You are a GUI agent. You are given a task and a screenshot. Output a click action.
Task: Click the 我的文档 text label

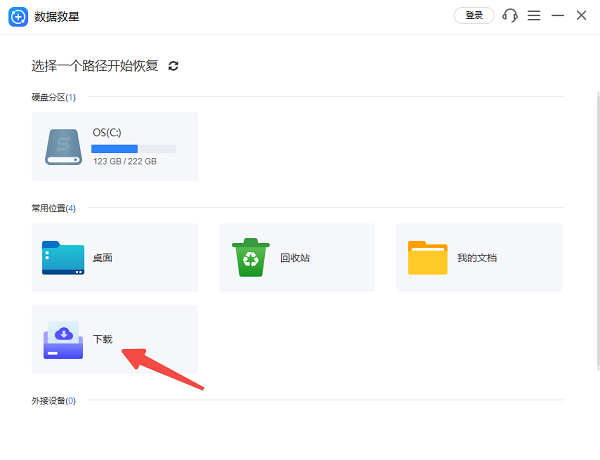pyautogui.click(x=477, y=258)
